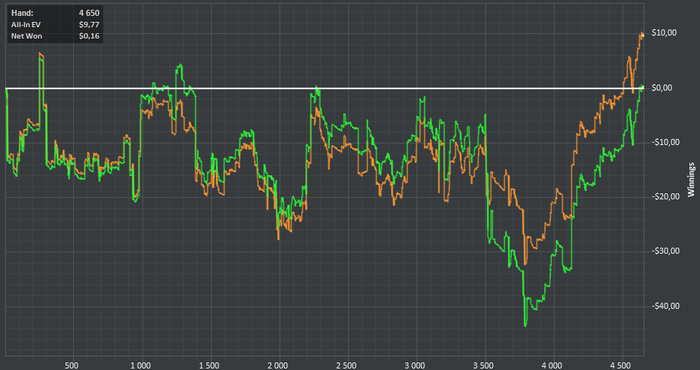Click the orange All-In EV line endpoint marker
Screen dimensions: 700x370
[642, 34]
